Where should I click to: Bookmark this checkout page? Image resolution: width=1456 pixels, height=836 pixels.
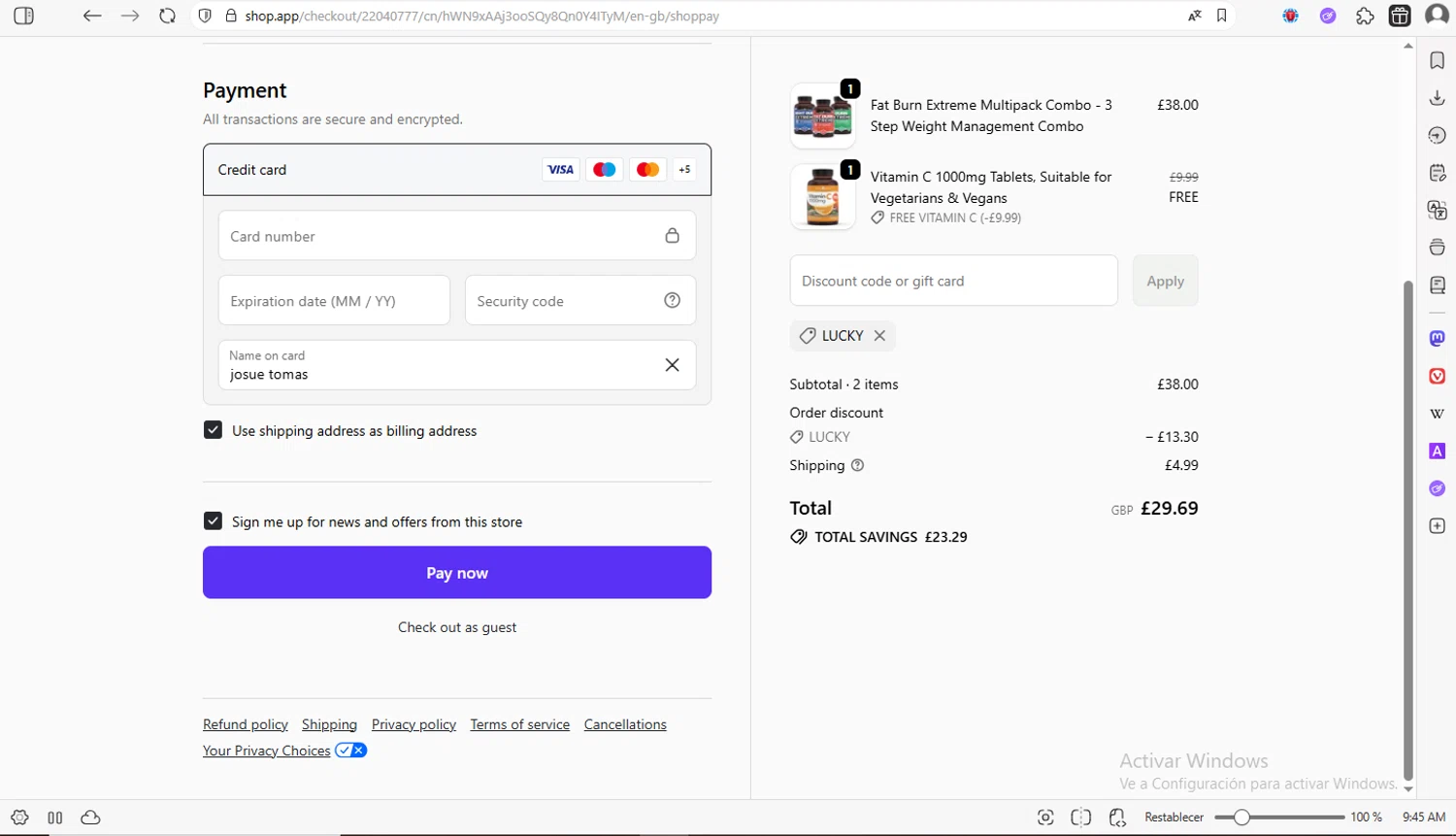coord(1221,17)
